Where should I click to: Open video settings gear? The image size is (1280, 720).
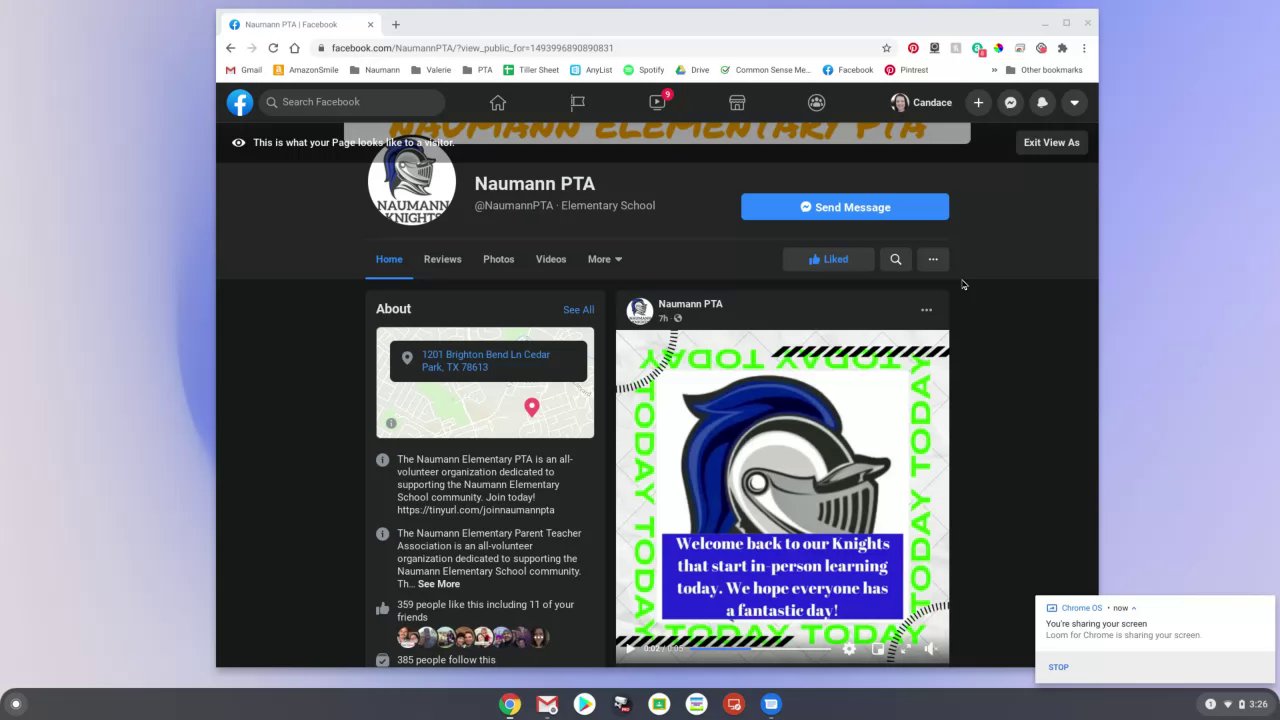pos(849,648)
